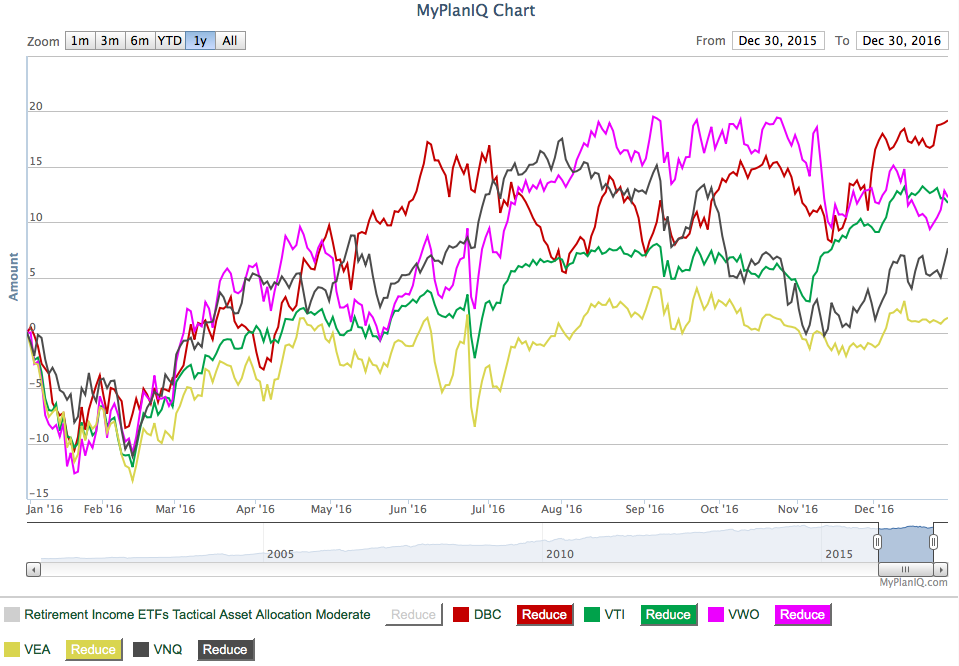Toggle the VEA series legend
Image resolution: width=959 pixels, height=666 pixels.
pos(37,649)
